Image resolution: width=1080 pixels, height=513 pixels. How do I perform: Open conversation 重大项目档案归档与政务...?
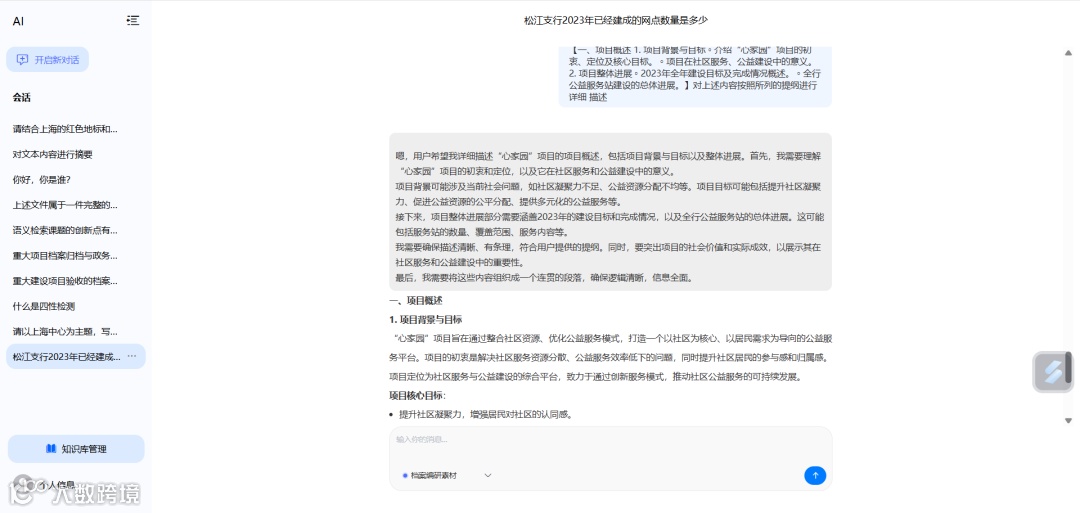(65, 255)
